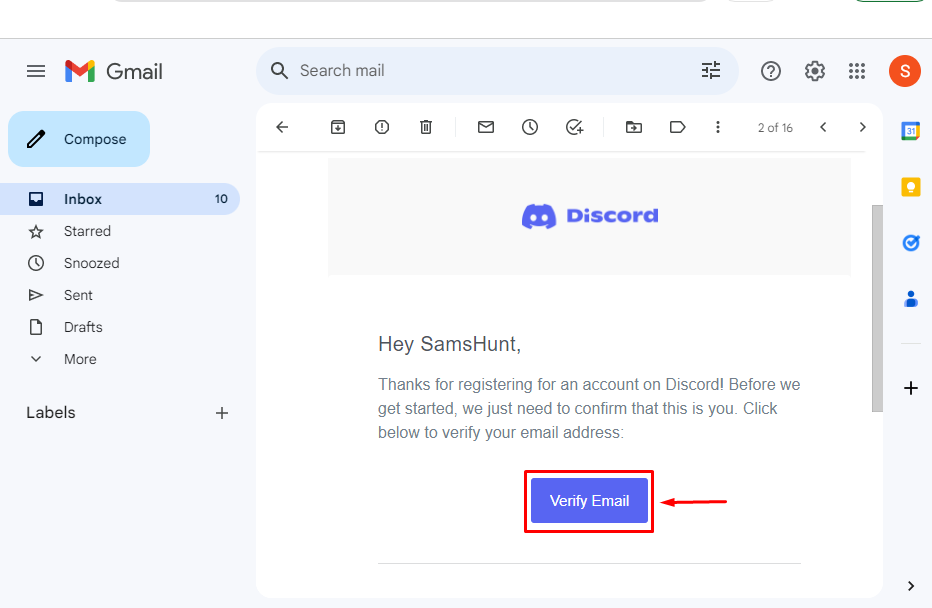Open the Google apps grid
Viewport: 932px width, 608px height.
pos(857,71)
